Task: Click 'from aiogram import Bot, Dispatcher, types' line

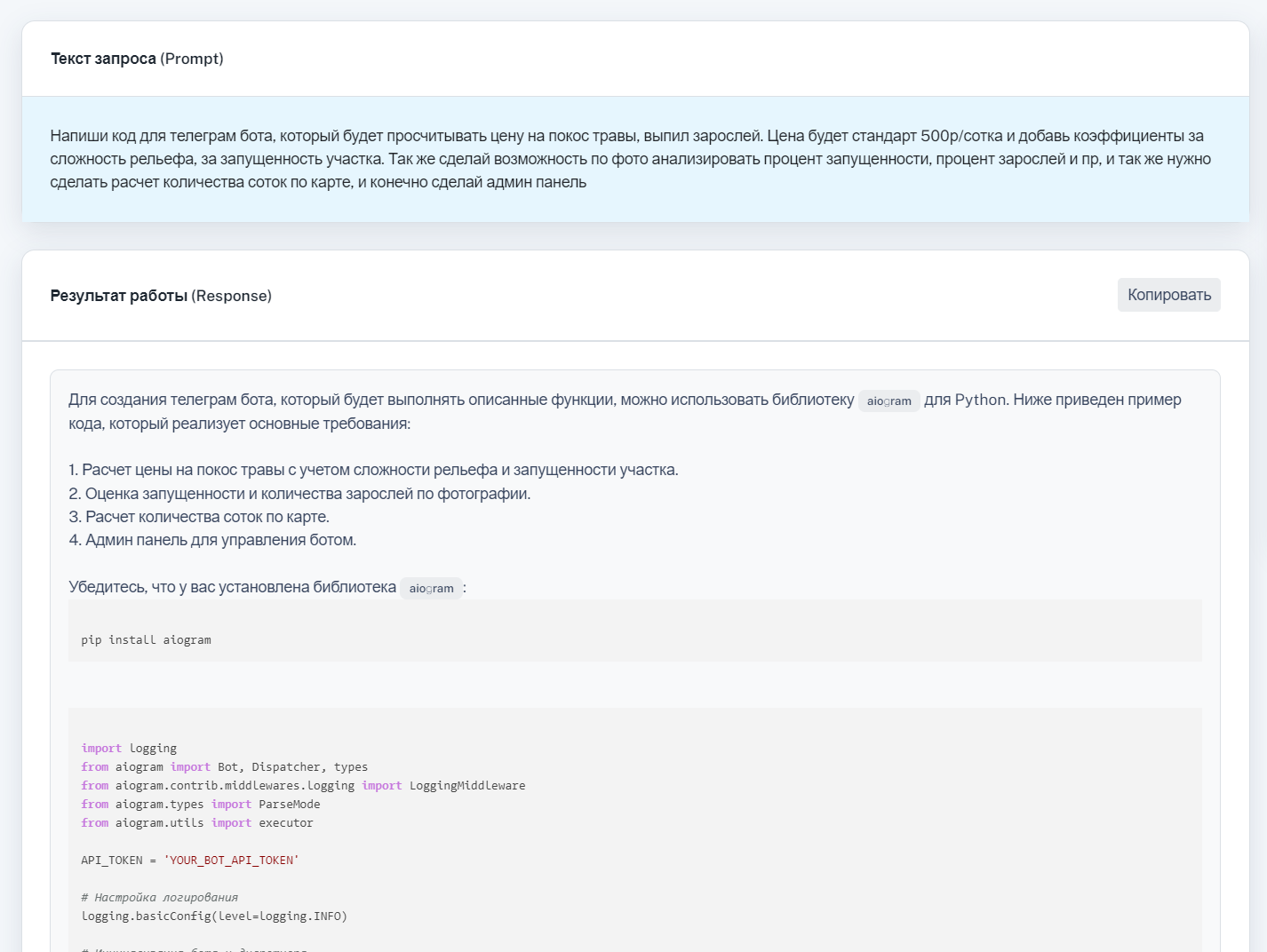Action: click(x=224, y=766)
